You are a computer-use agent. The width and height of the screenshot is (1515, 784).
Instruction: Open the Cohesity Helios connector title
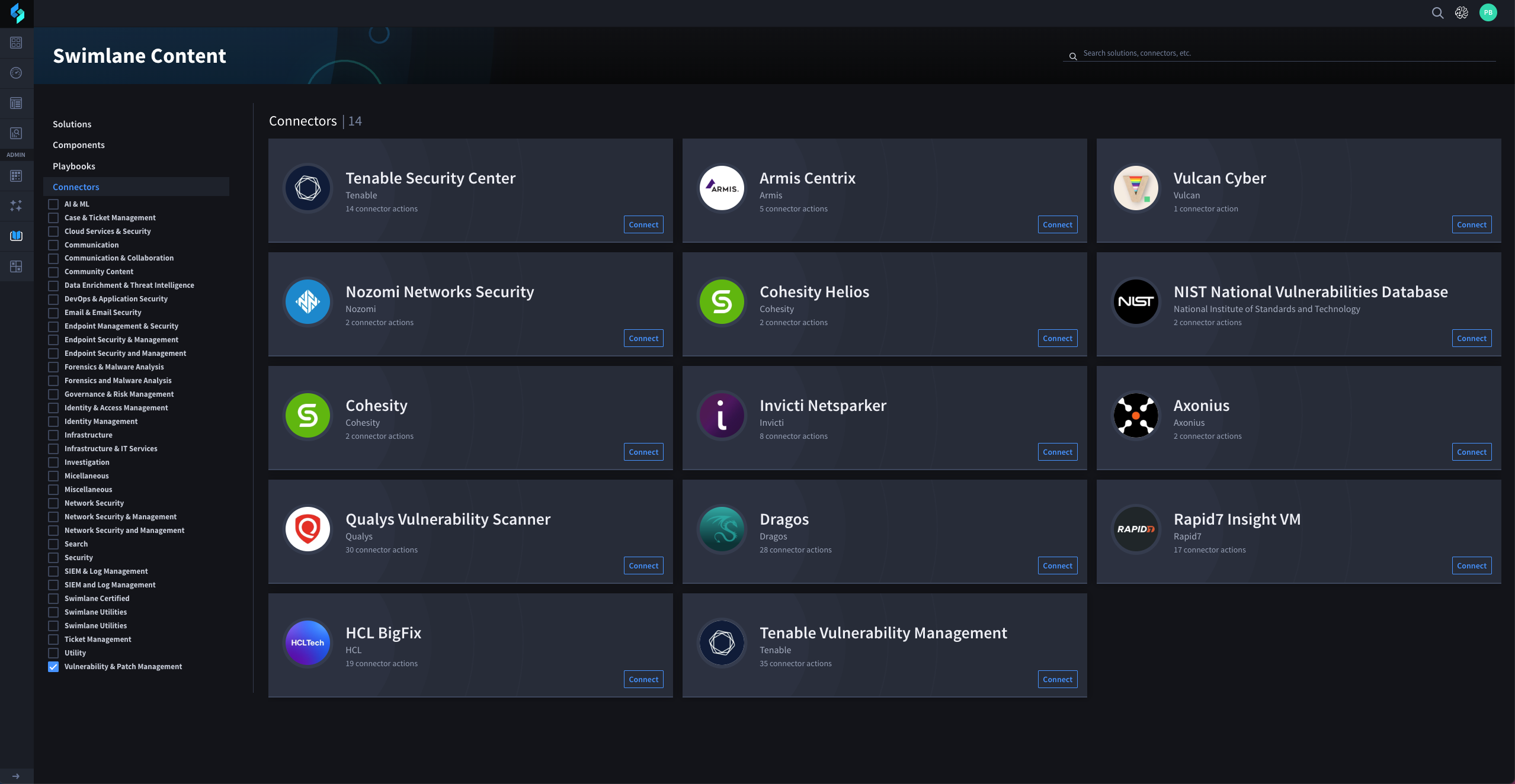[814, 292]
